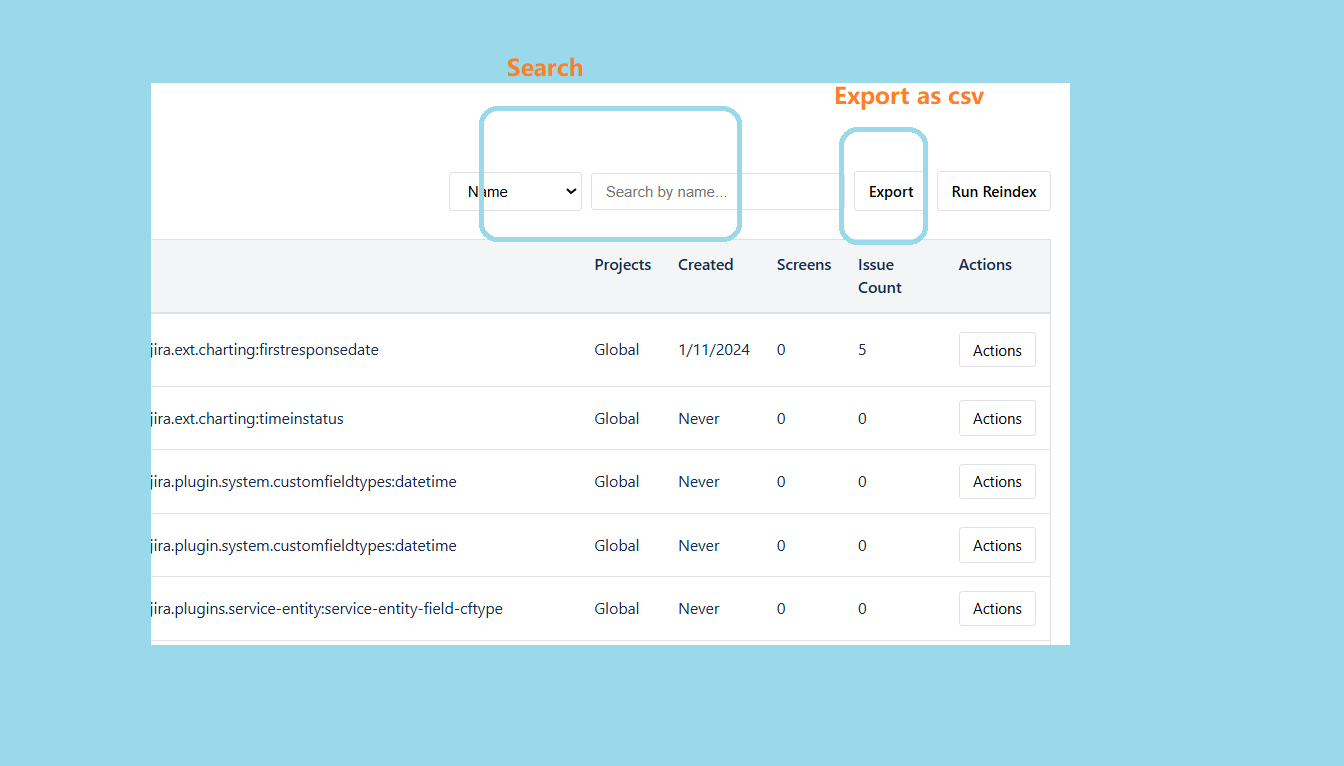Open the service-entity-field-cftype field link
Viewport: 1344px width, 766px height.
pos(325,608)
